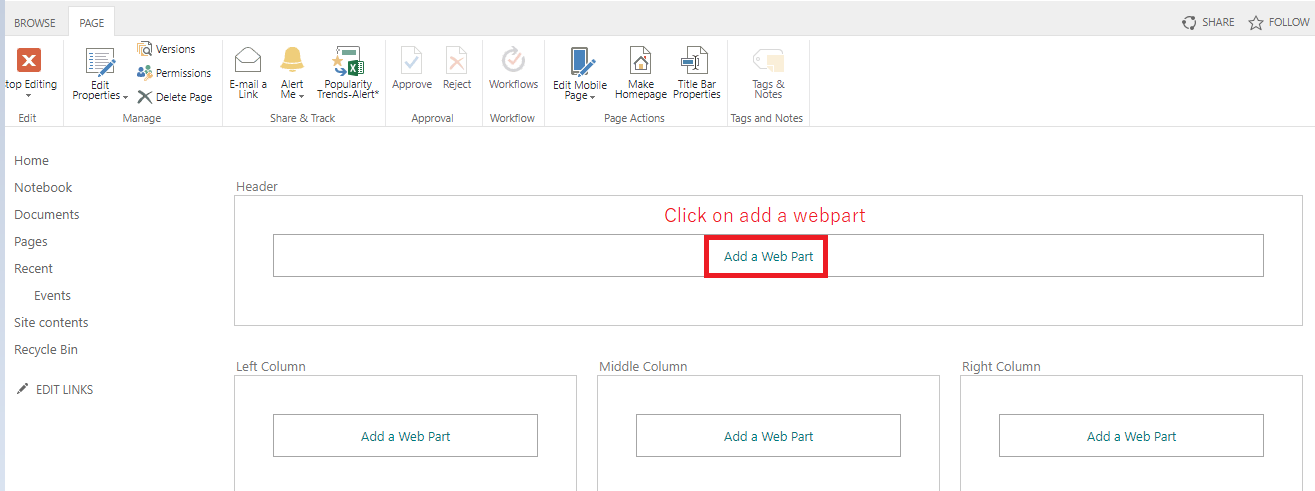Open page Permissions in ribbon
The width and height of the screenshot is (1315, 491).
145,73
